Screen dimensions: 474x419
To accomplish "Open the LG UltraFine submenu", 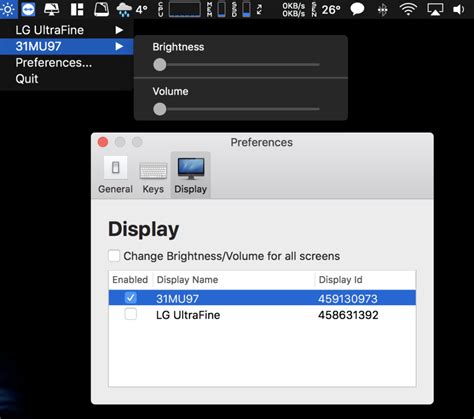I will [x=67, y=30].
